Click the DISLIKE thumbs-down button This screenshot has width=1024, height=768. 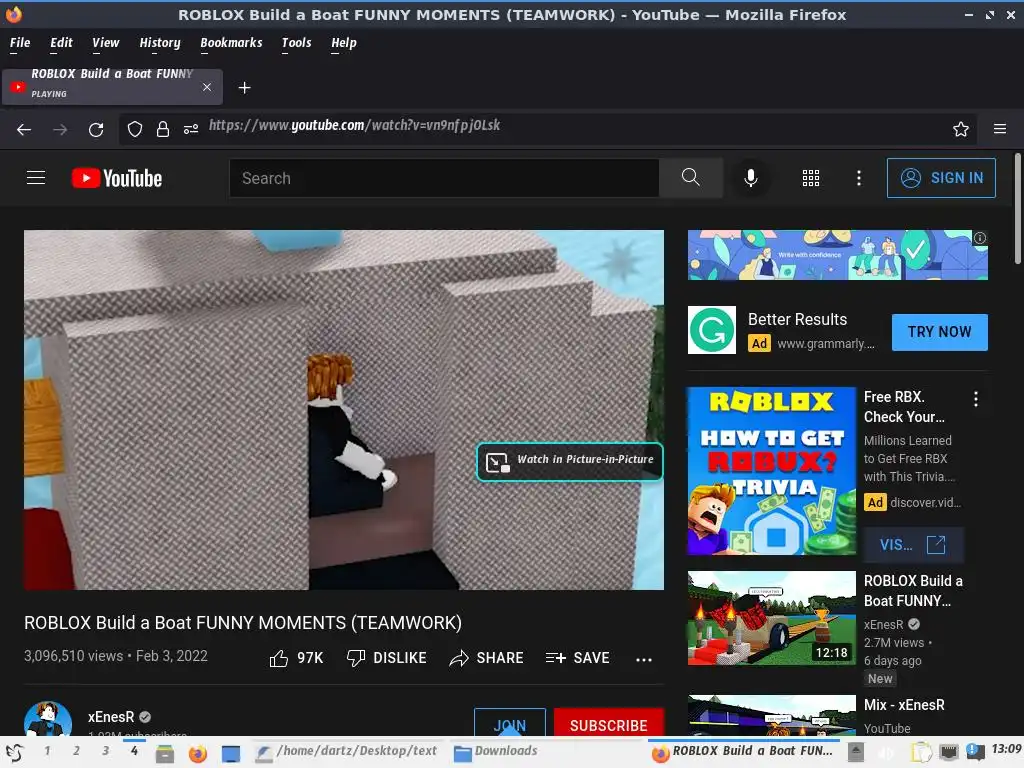pyautogui.click(x=387, y=658)
